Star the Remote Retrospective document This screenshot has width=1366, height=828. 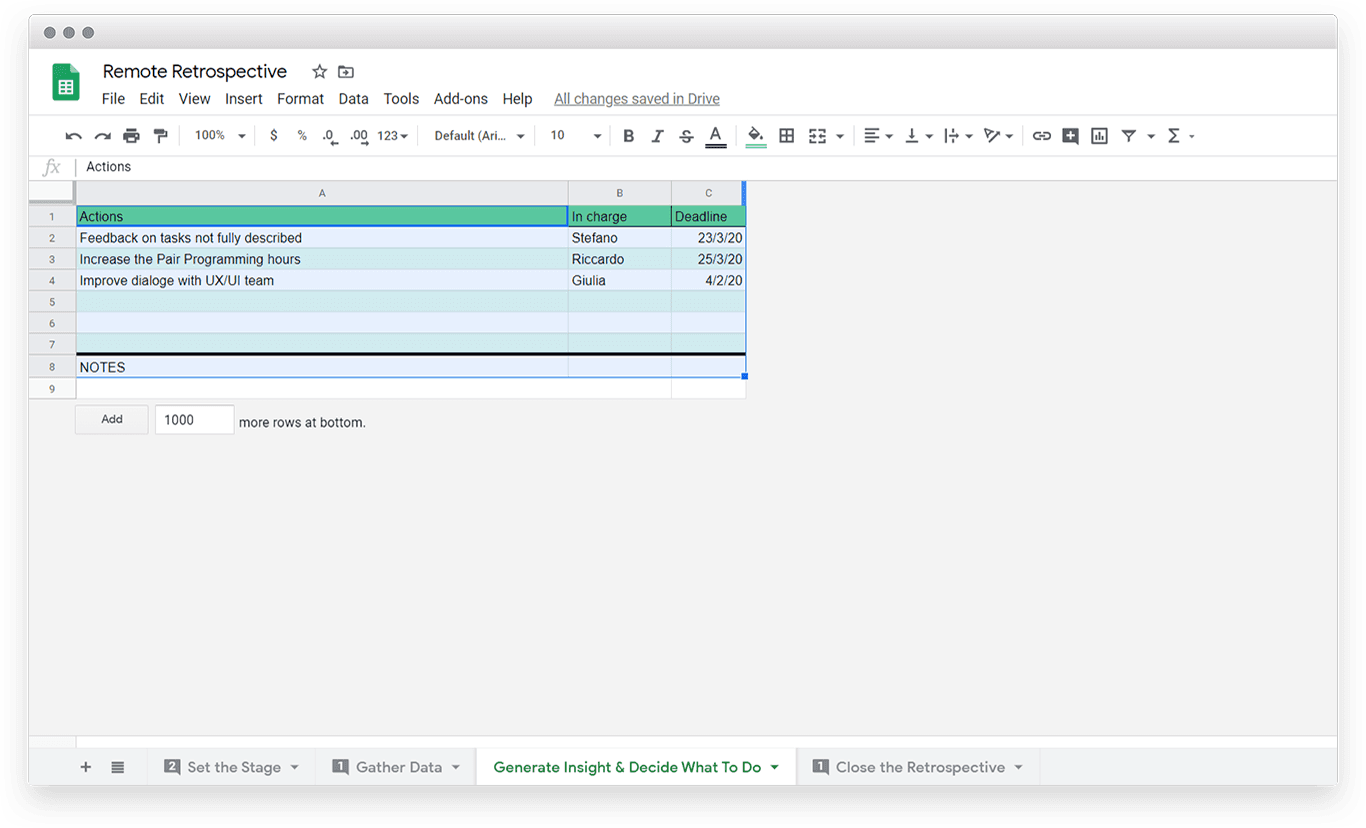(319, 72)
